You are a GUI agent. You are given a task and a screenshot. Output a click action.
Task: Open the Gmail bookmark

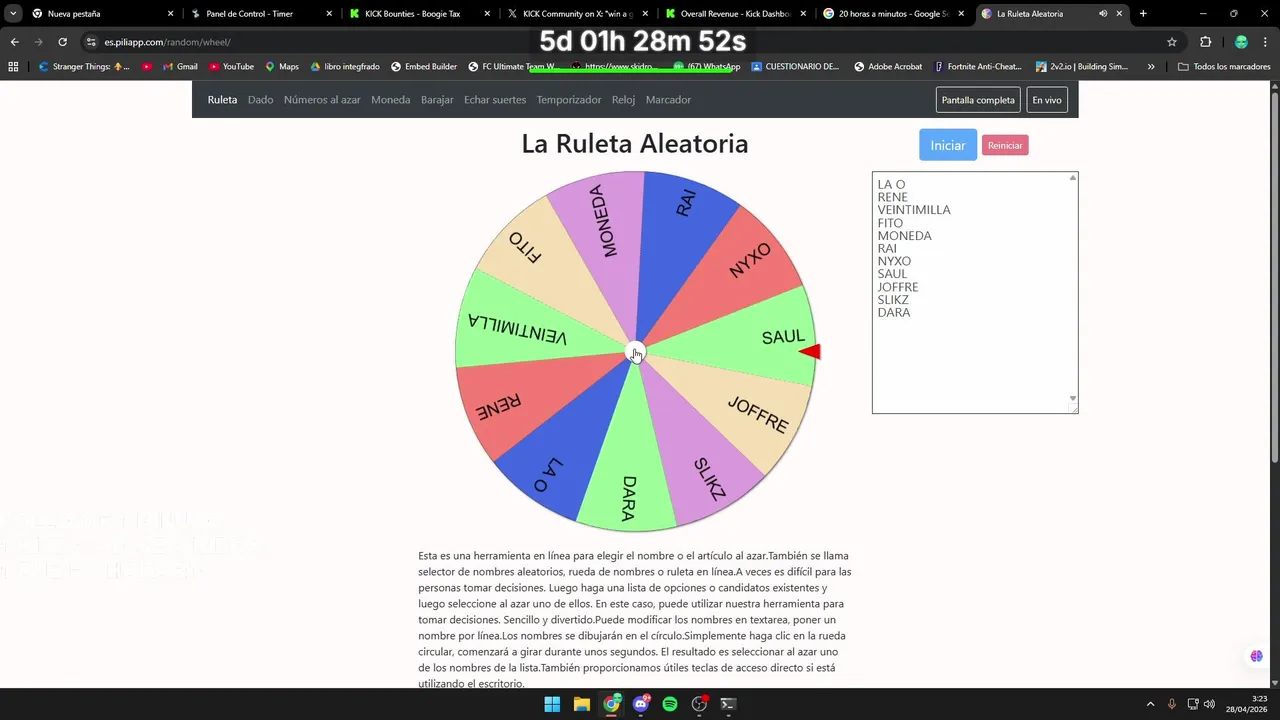(x=178, y=67)
